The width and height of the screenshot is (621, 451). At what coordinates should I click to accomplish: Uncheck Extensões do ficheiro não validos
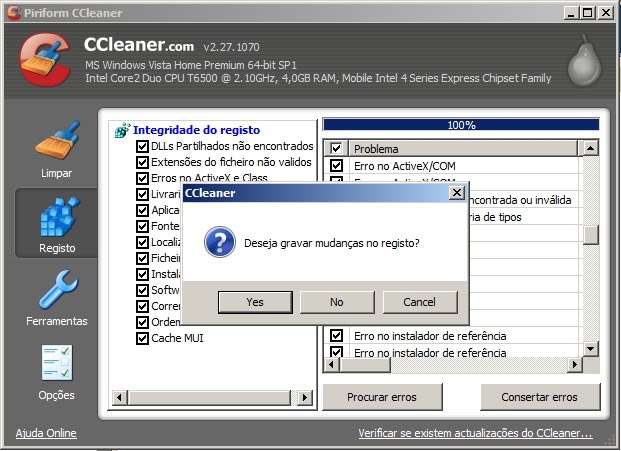(142, 162)
